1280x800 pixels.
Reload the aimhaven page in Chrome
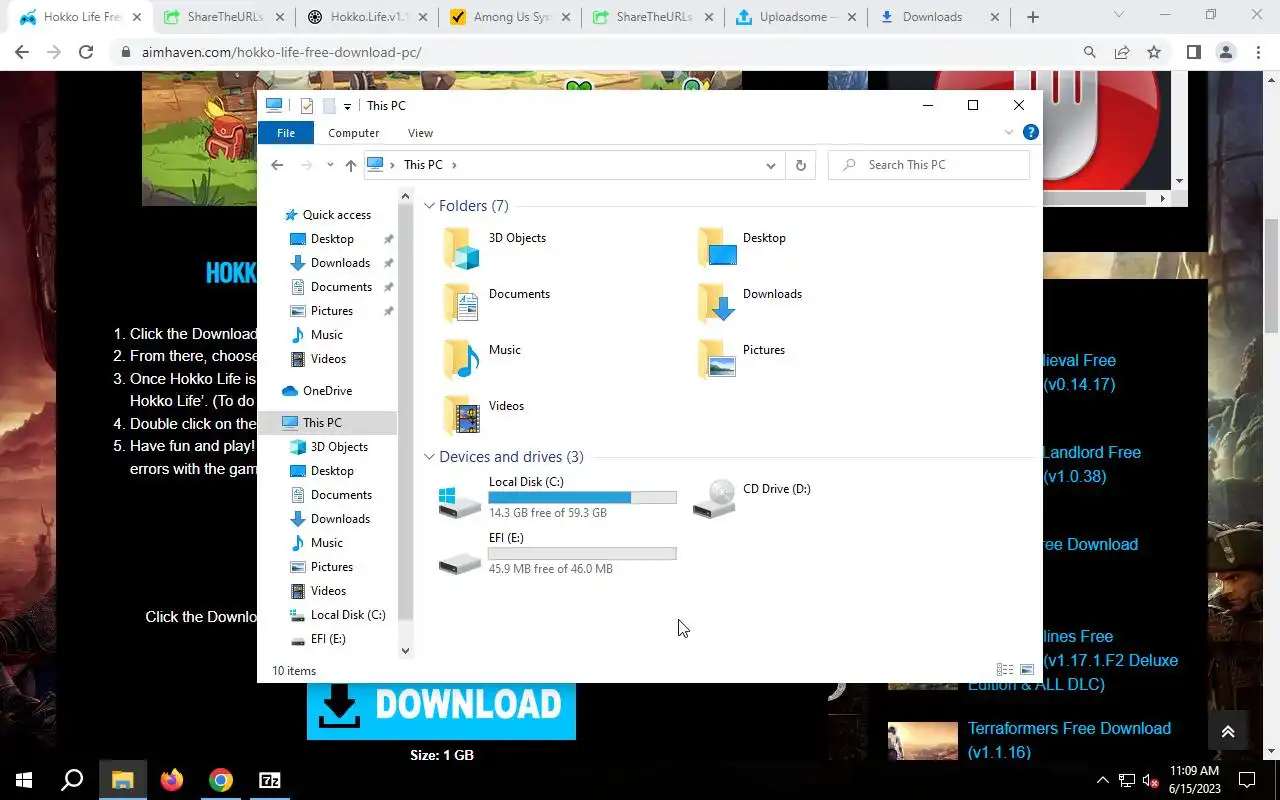coord(86,52)
